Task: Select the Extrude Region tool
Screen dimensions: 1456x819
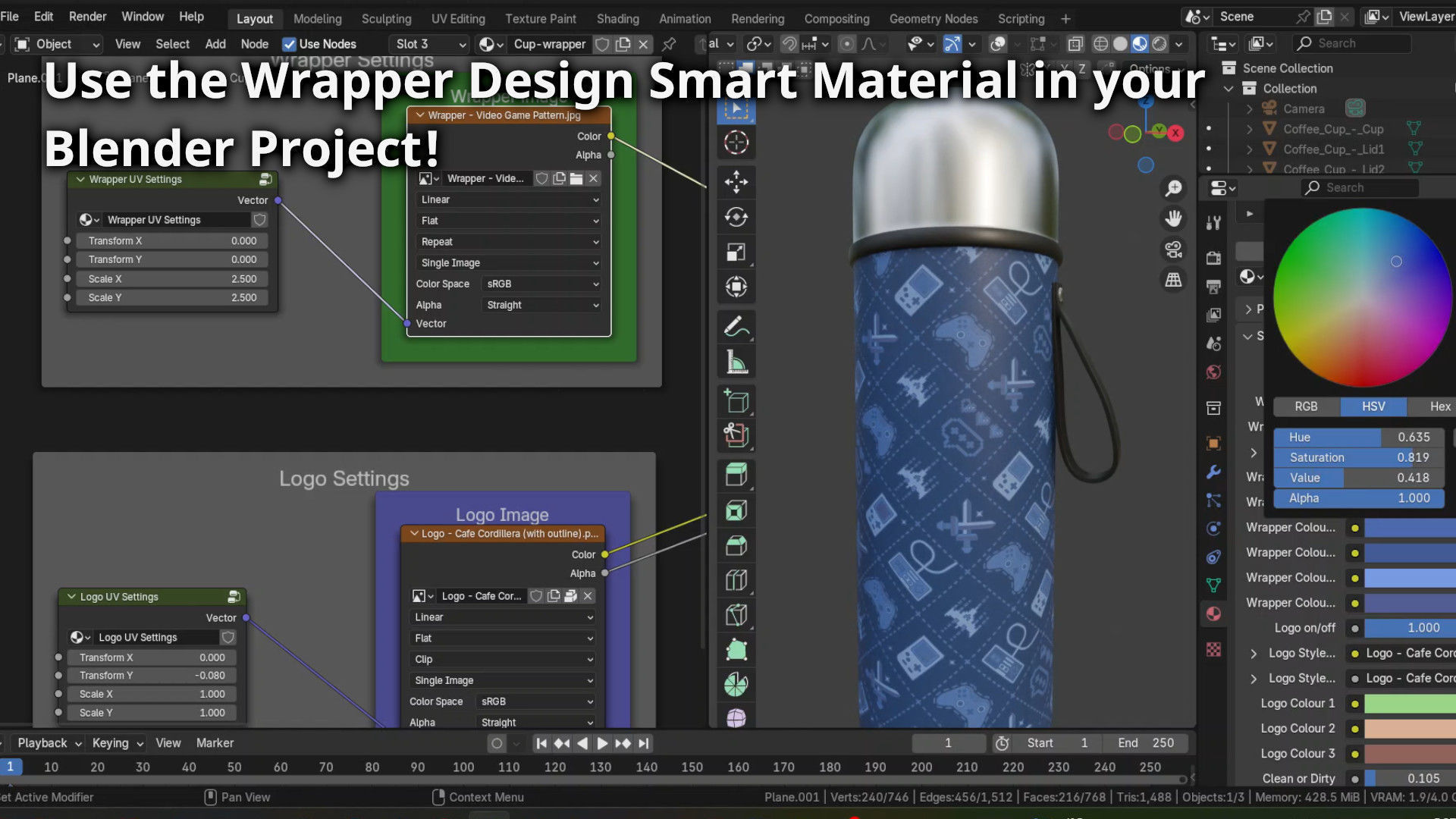Action: 736,475
